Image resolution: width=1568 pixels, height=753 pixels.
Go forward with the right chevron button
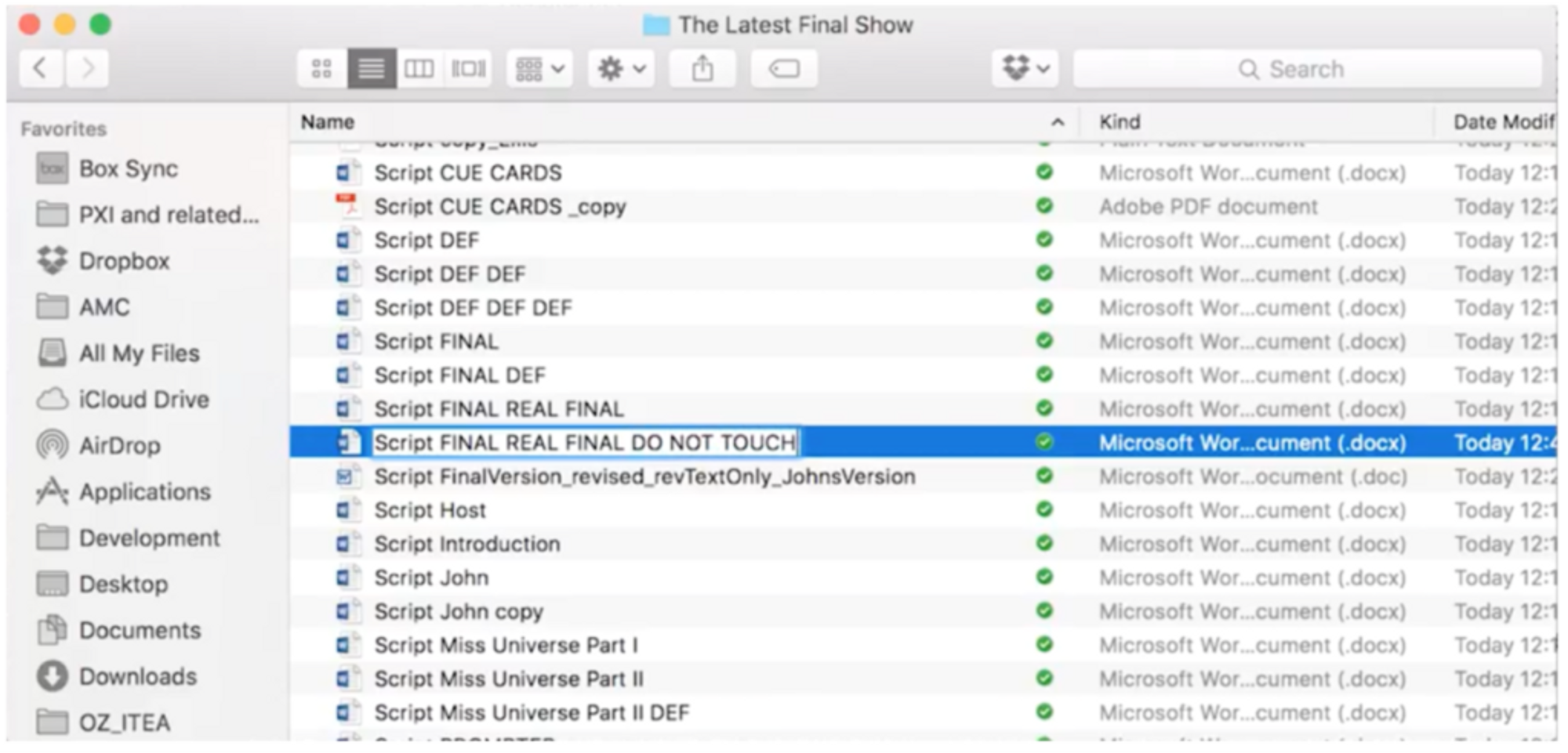(86, 69)
